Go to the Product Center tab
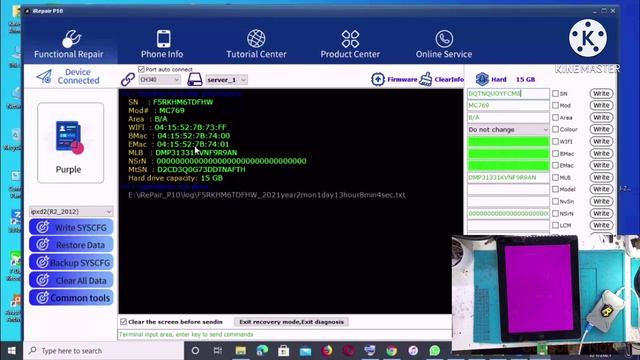The image size is (640, 360). click(350, 44)
